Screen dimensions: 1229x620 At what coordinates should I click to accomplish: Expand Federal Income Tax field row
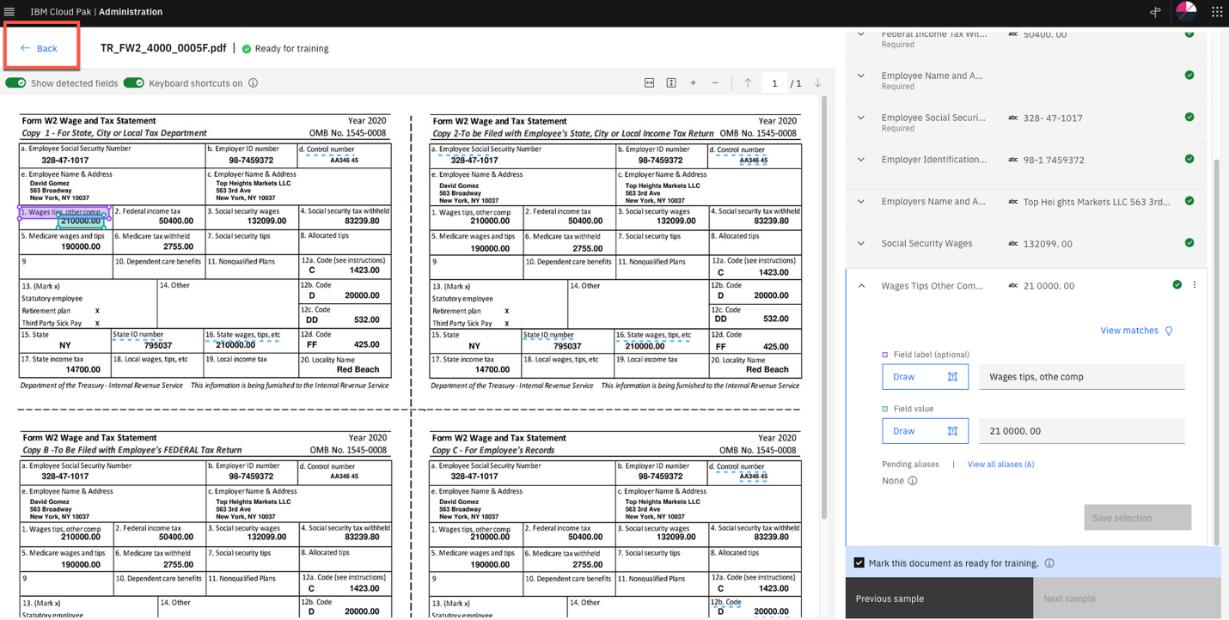862,34
